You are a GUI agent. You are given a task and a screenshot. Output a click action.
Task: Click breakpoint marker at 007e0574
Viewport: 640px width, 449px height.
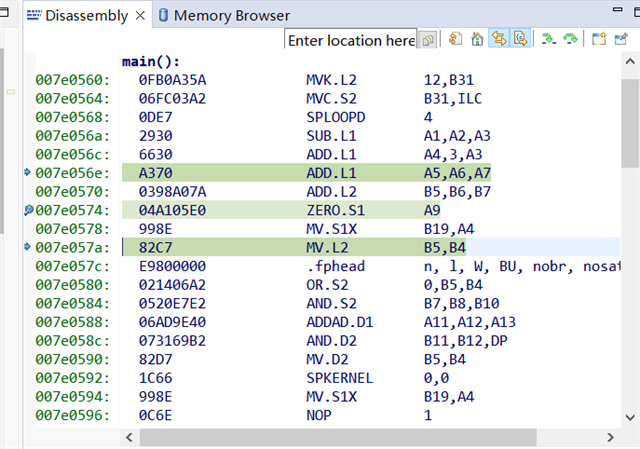29,211
